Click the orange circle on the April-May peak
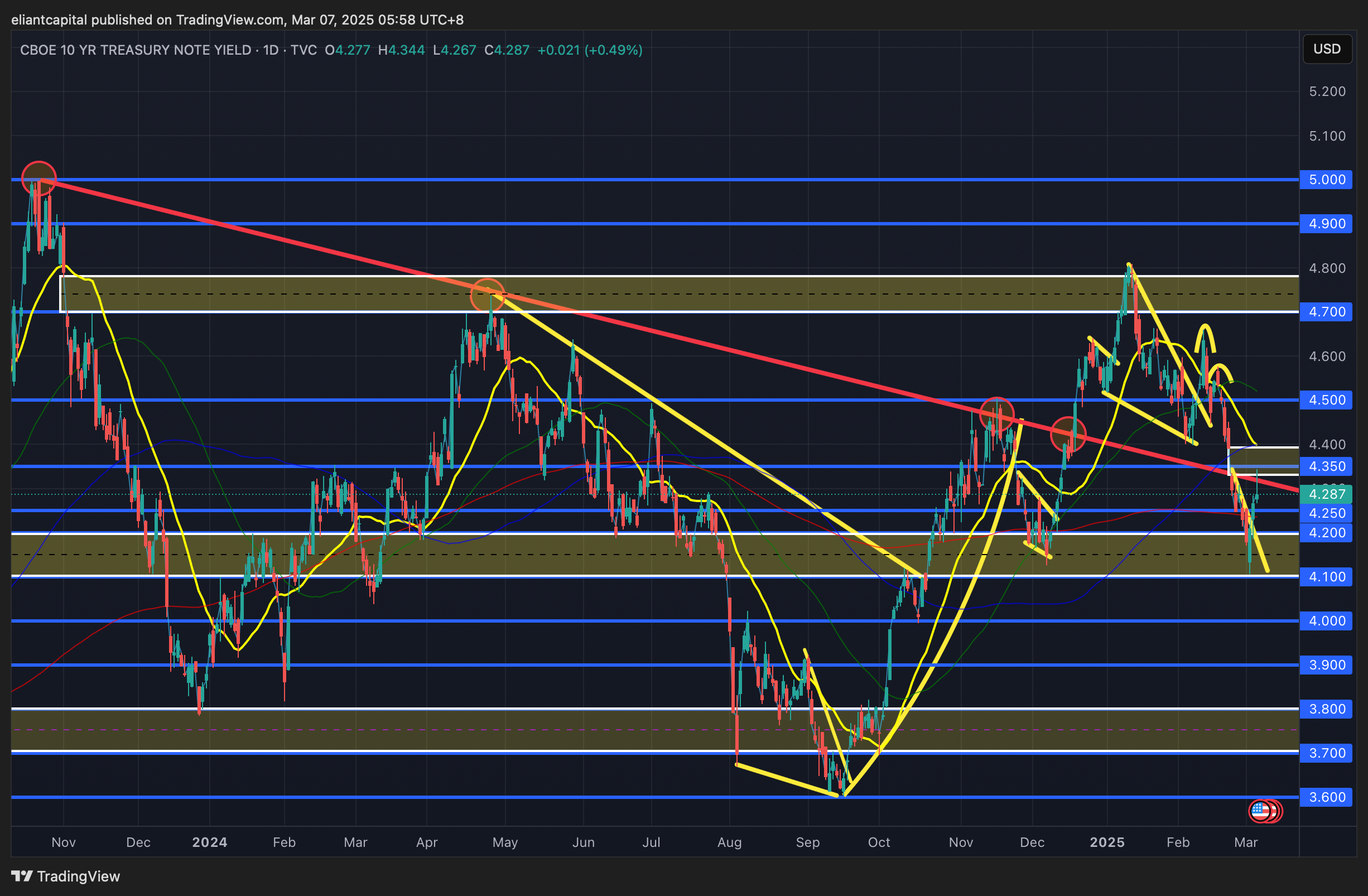The height and width of the screenshot is (896, 1368). point(488,296)
